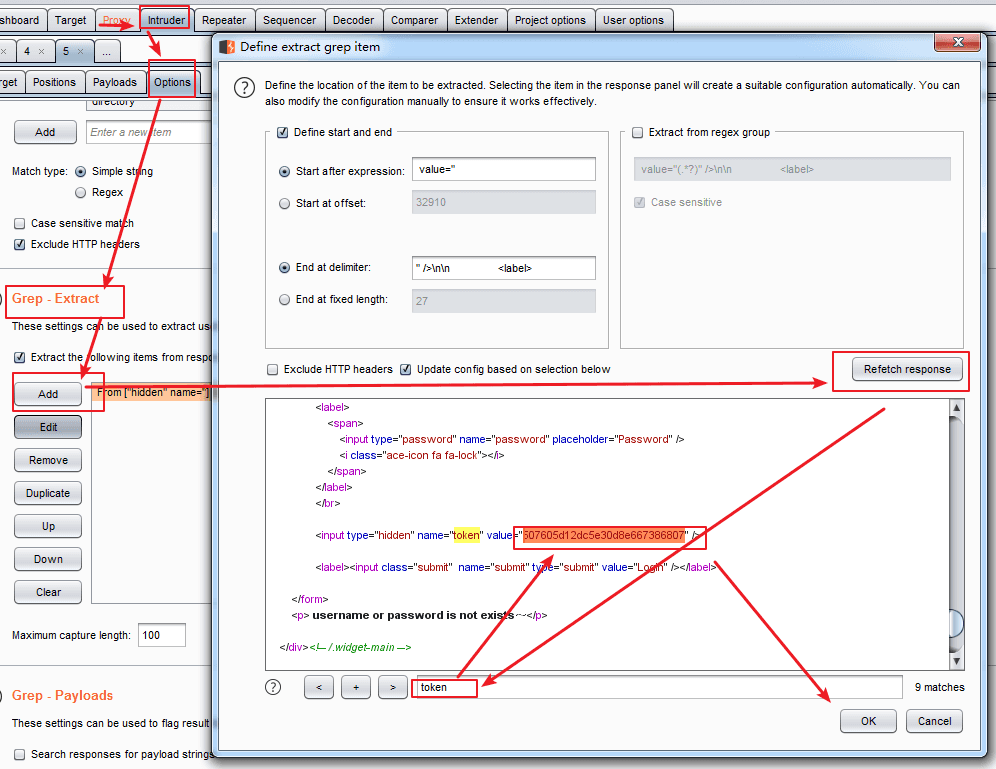Click the help question mark icon near search

pos(273,686)
